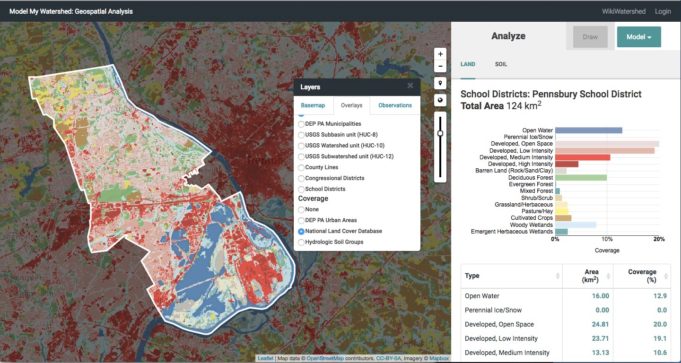Open the WikiWatershed link

624,12
